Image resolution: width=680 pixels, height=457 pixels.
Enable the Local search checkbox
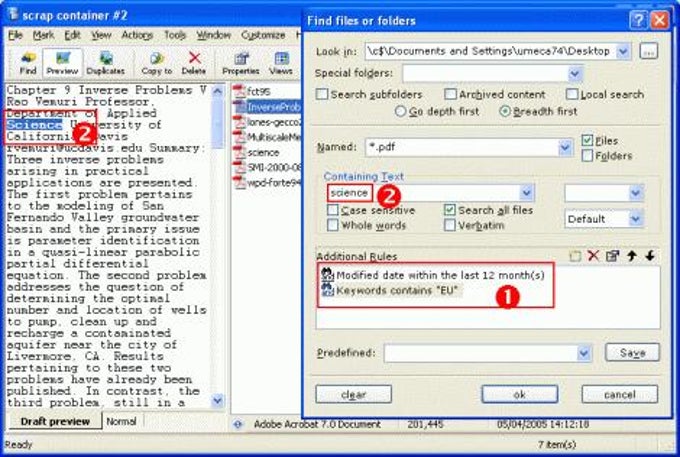(572, 94)
